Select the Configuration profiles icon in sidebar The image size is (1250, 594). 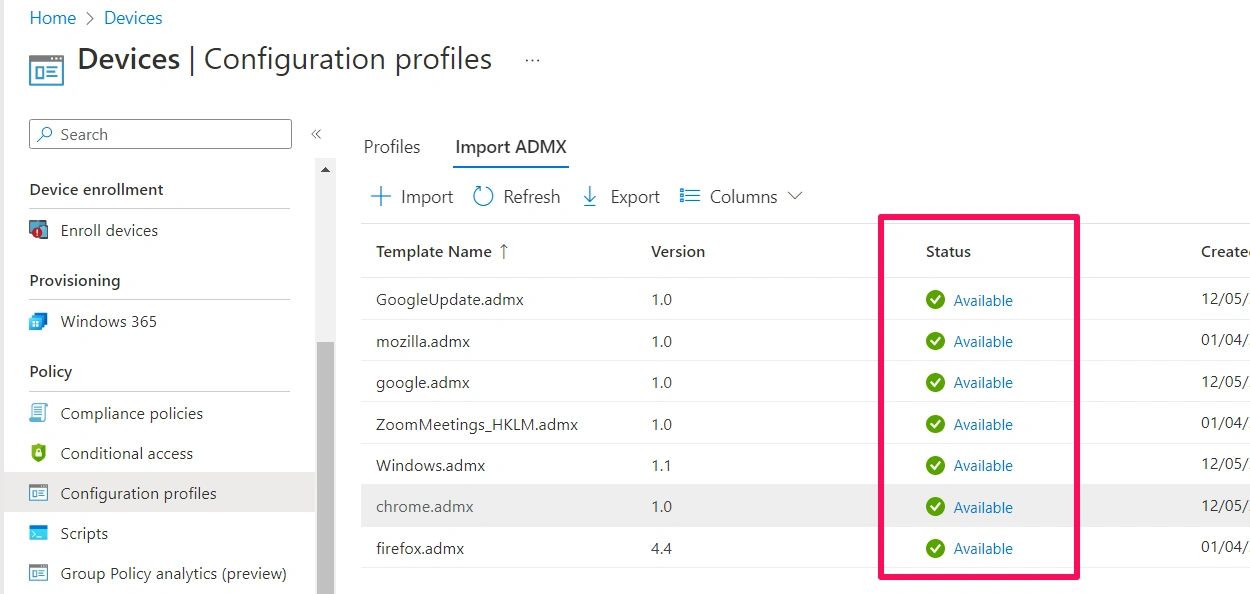click(x=39, y=493)
